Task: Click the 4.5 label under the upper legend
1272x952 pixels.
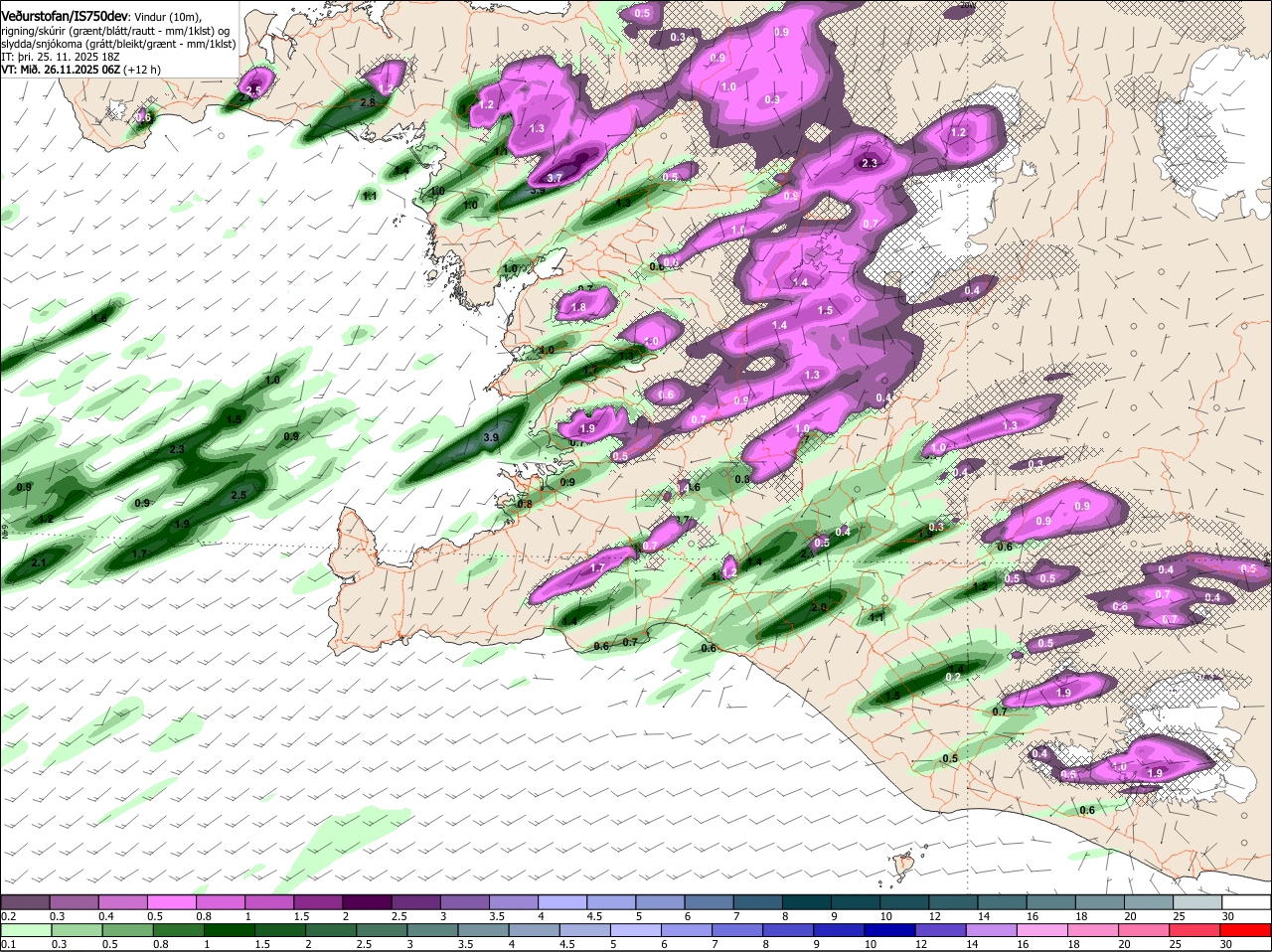Action: point(594,916)
